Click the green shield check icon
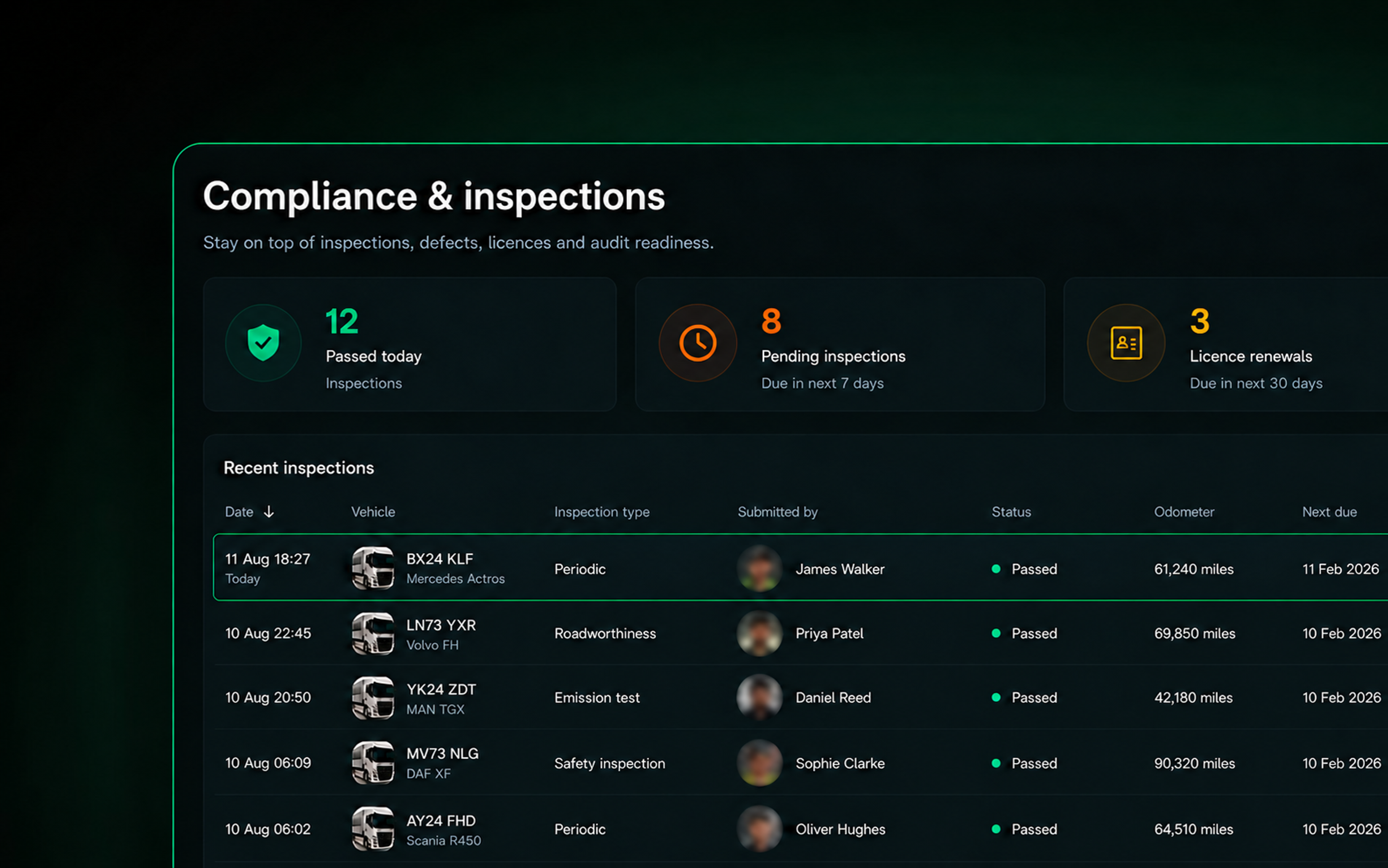Screen dimensions: 1388x868 click(x=263, y=343)
